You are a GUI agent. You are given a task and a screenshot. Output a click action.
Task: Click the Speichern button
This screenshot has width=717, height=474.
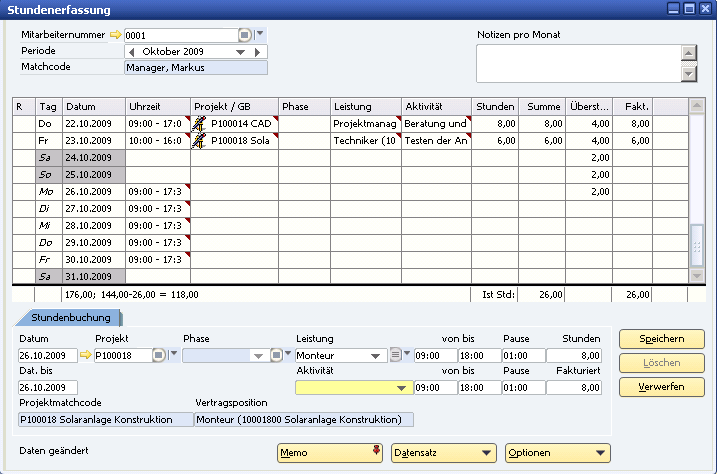click(661, 339)
